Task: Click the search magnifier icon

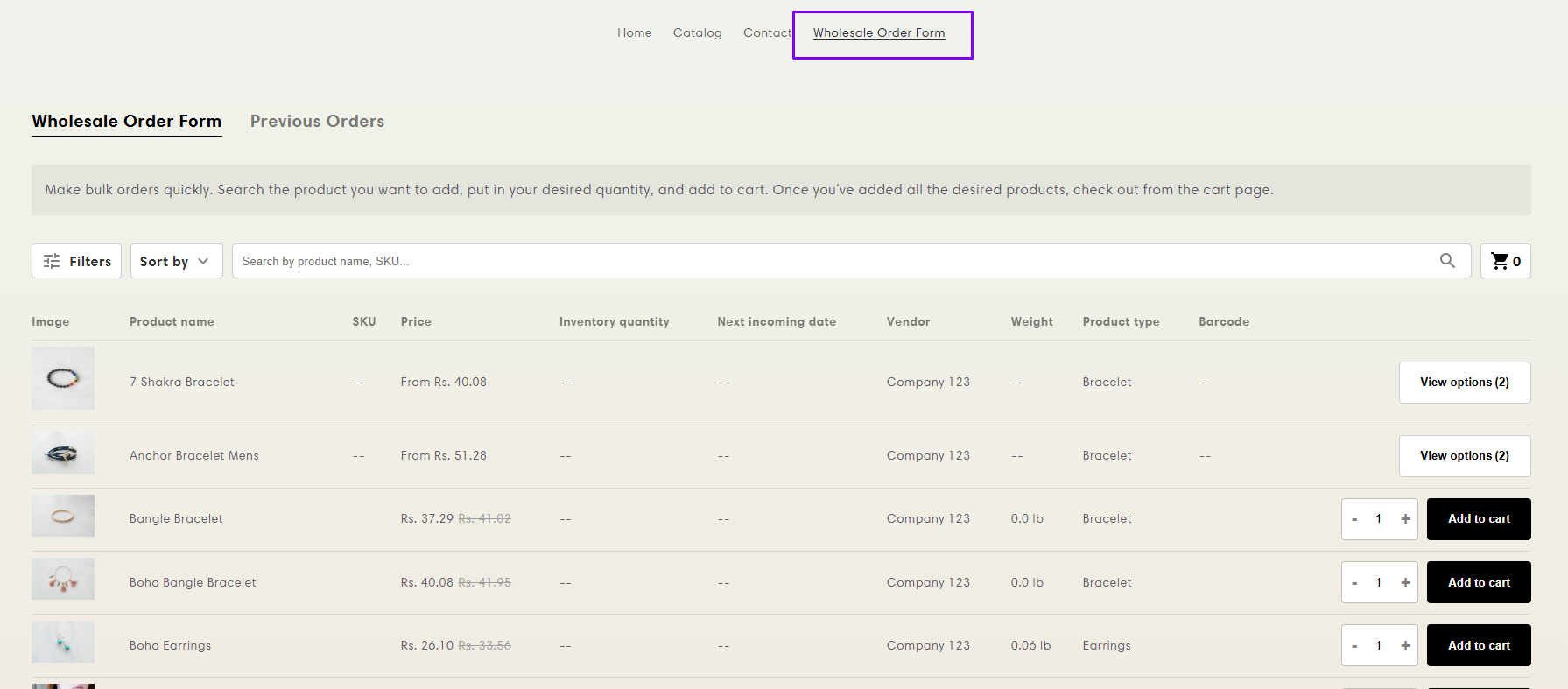Action: [1447, 261]
